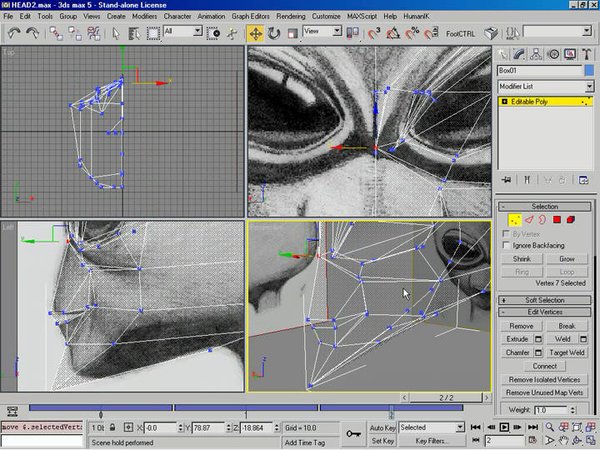Image resolution: width=600 pixels, height=450 pixels.
Task: Toggle the Auto Key mode
Action: click(x=382, y=427)
